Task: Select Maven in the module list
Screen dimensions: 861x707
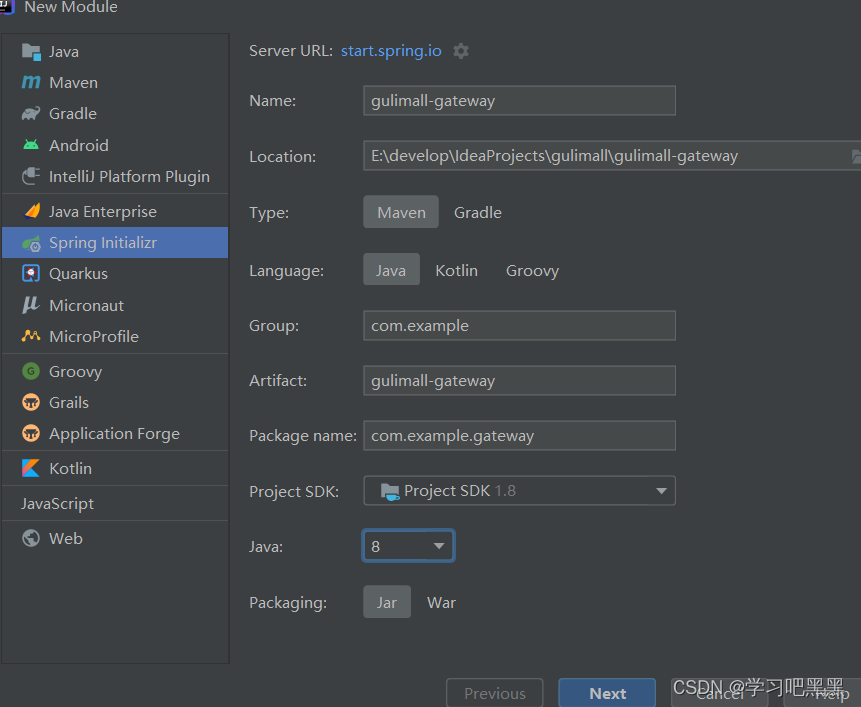Action: coord(115,82)
